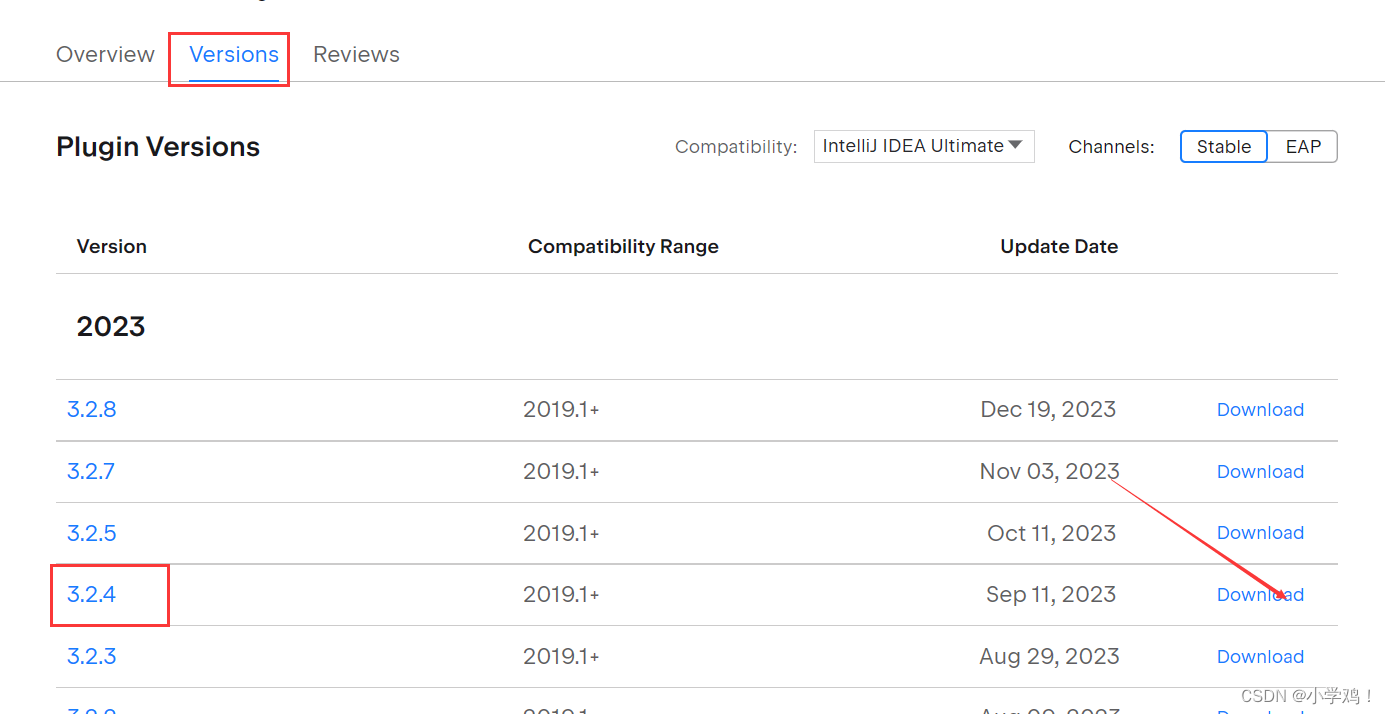Select the Stable channel toggle
The height and width of the screenshot is (714, 1385).
click(1224, 146)
